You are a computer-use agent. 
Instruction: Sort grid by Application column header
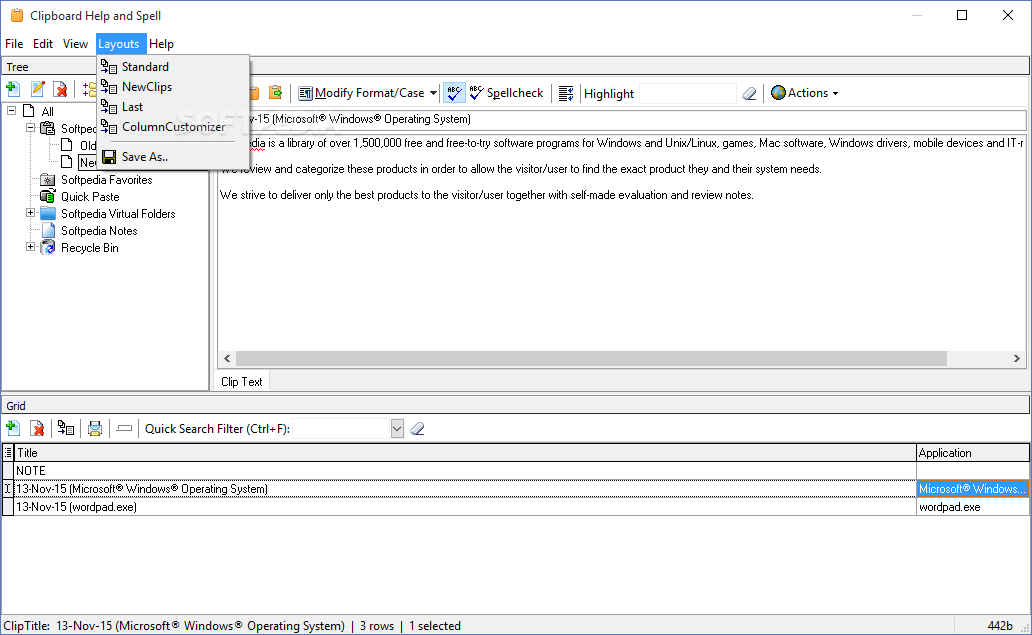(973, 453)
